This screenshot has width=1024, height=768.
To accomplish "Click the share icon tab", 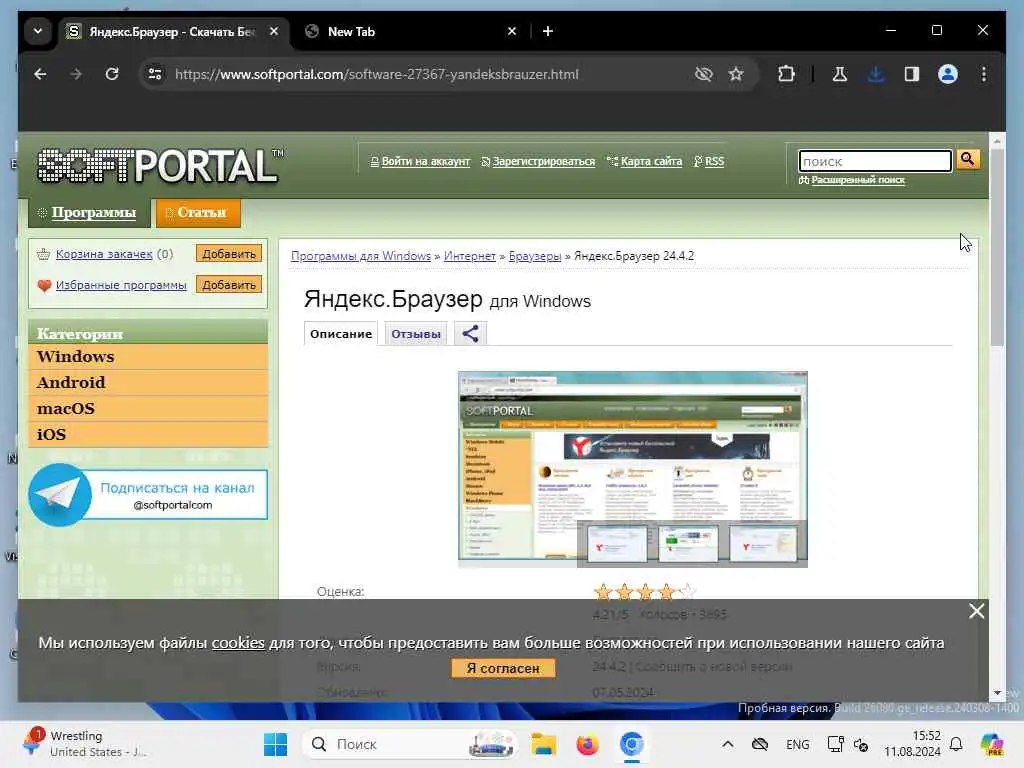I will (470, 334).
